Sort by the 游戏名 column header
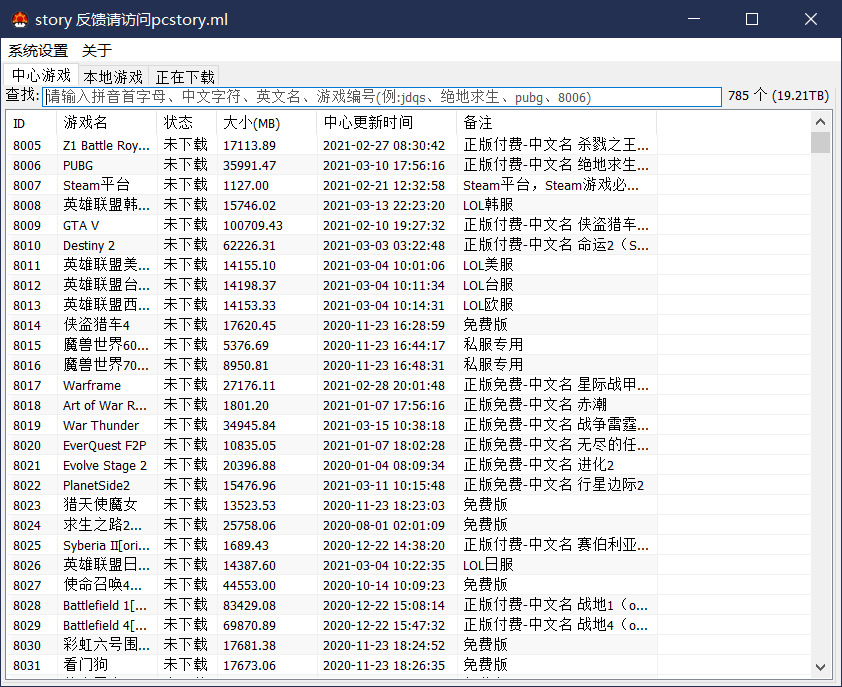 click(106, 123)
